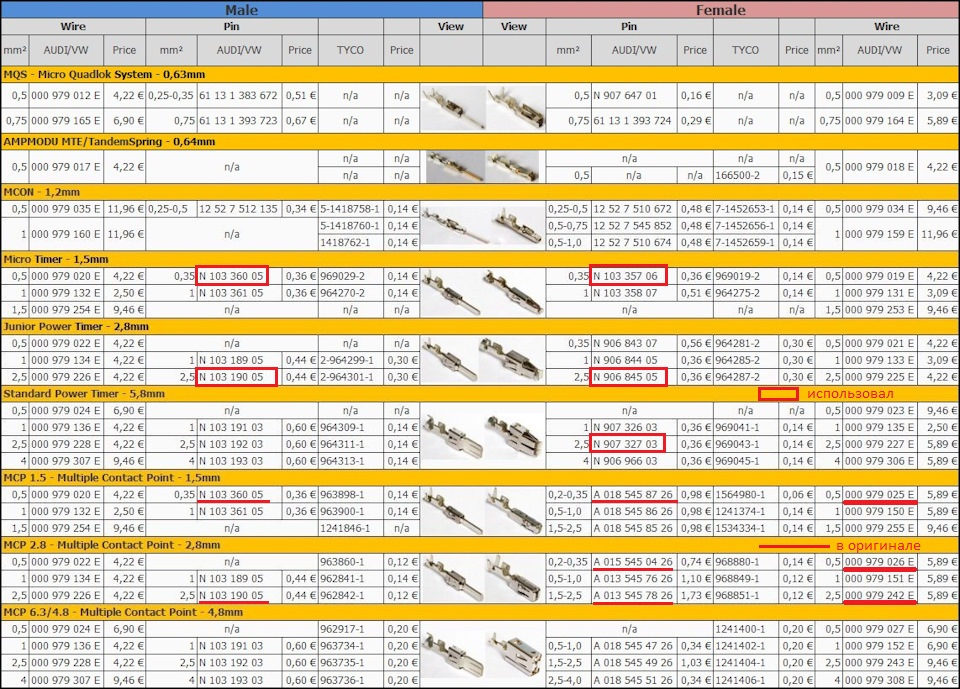Select female pin N 103 357 06
Screen dimensions: 960x689
[625, 276]
